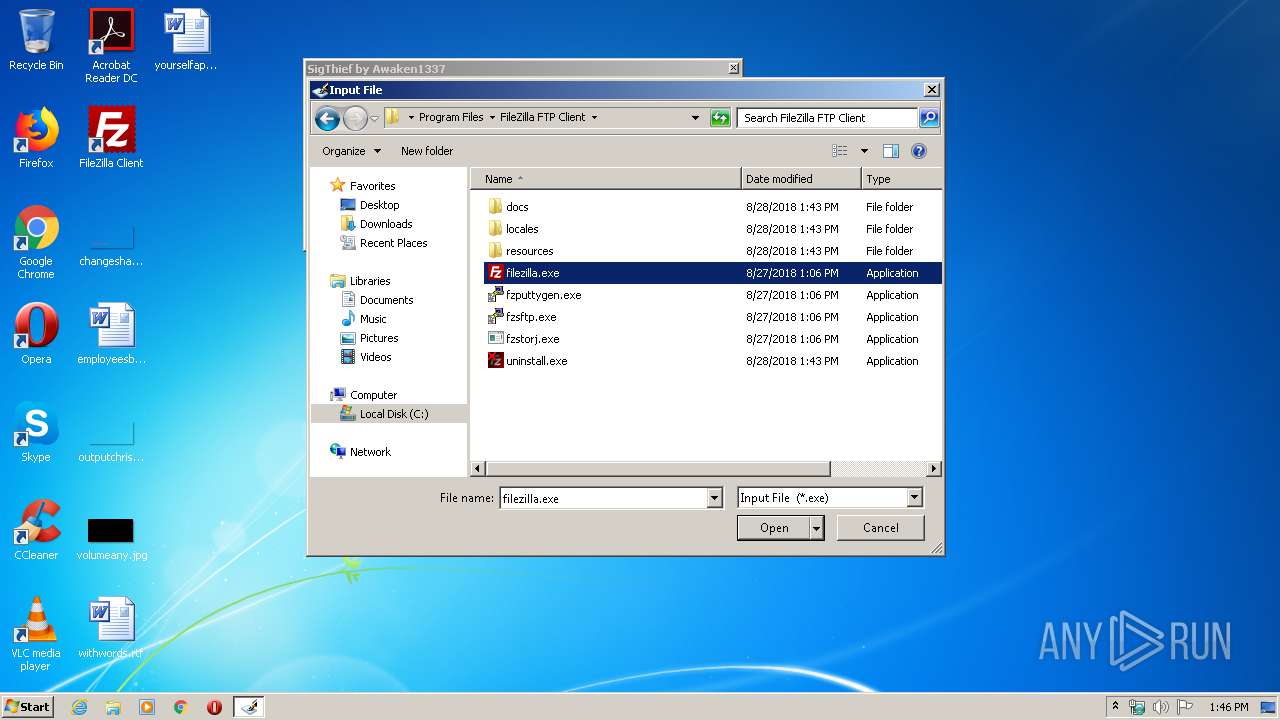The height and width of the screenshot is (720, 1280).
Task: Select Network in navigation pane
Action: coord(370,452)
